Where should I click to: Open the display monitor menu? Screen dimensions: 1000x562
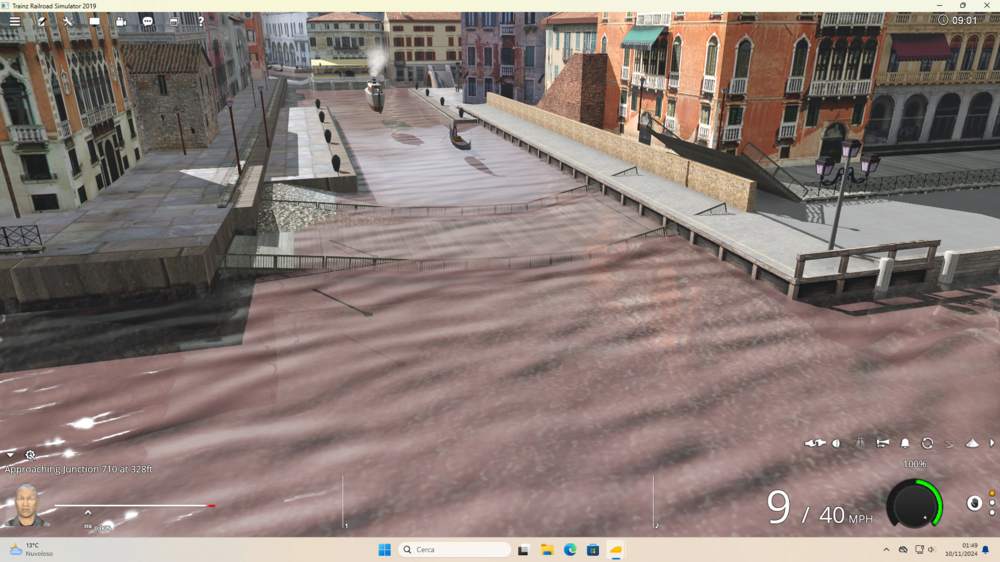click(x=94, y=21)
